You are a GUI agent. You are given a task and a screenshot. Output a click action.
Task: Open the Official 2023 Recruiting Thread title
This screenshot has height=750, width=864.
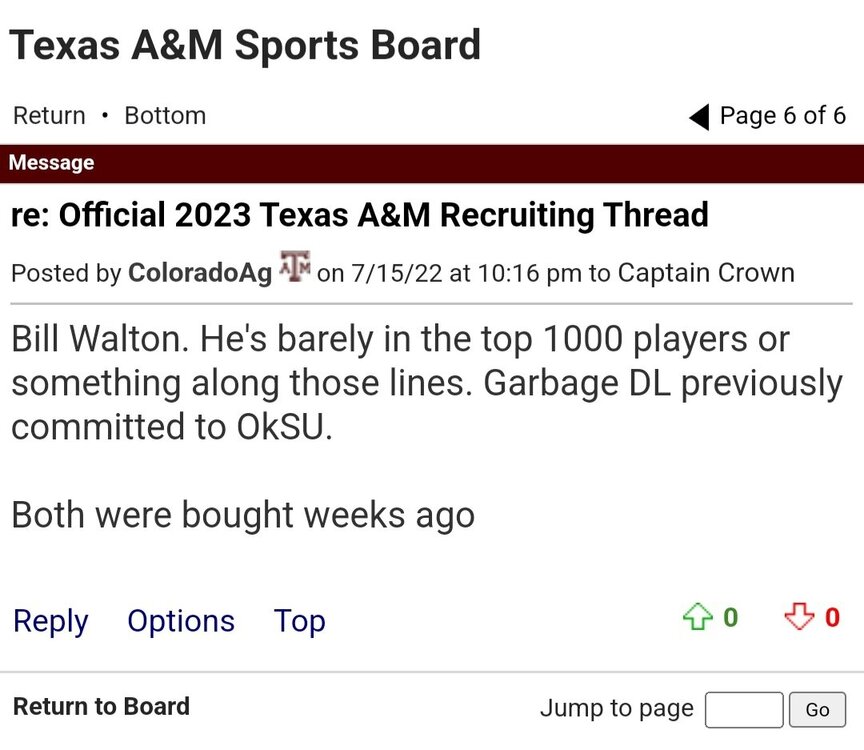[360, 215]
